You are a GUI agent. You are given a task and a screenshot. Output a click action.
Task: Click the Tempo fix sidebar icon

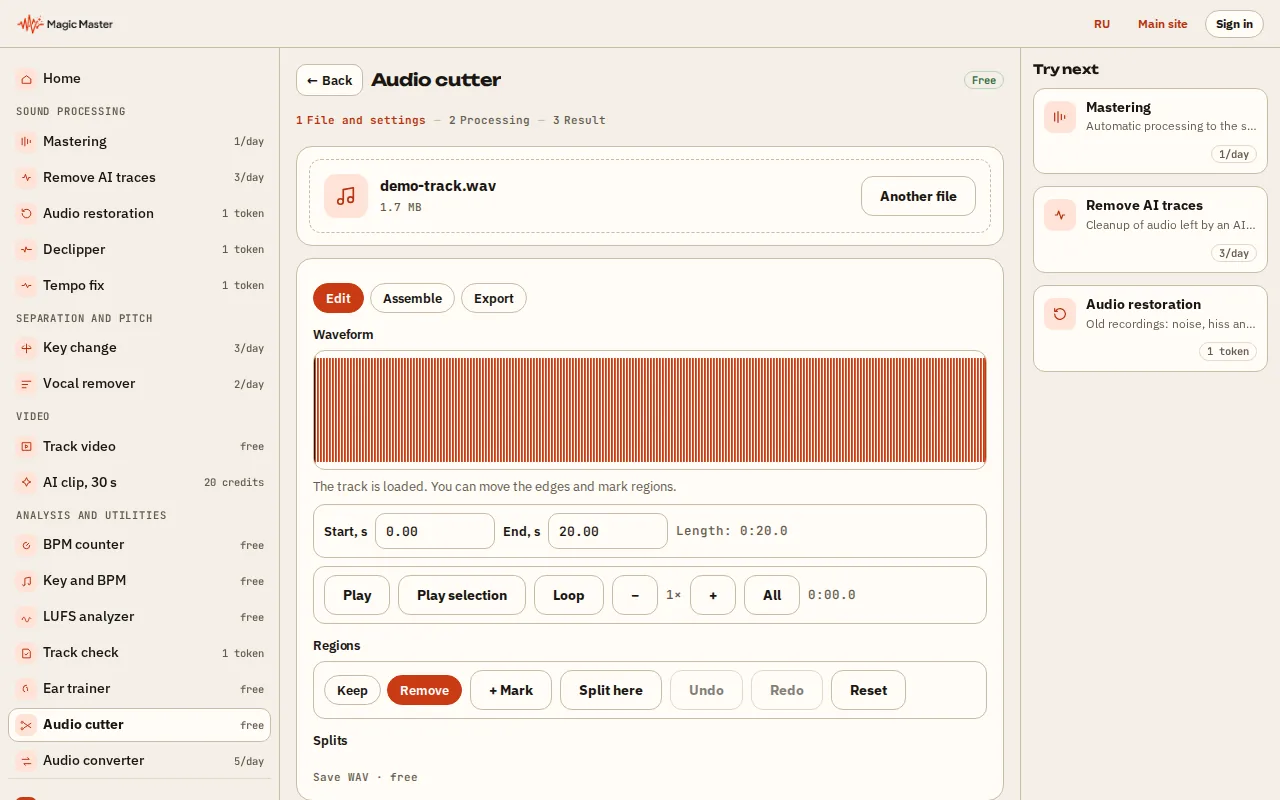(x=26, y=286)
